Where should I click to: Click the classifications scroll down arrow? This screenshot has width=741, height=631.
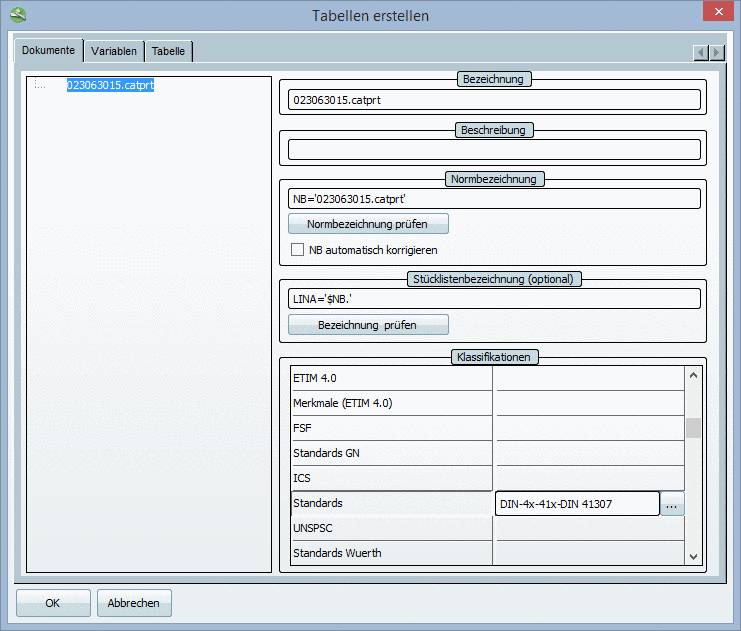(693, 557)
